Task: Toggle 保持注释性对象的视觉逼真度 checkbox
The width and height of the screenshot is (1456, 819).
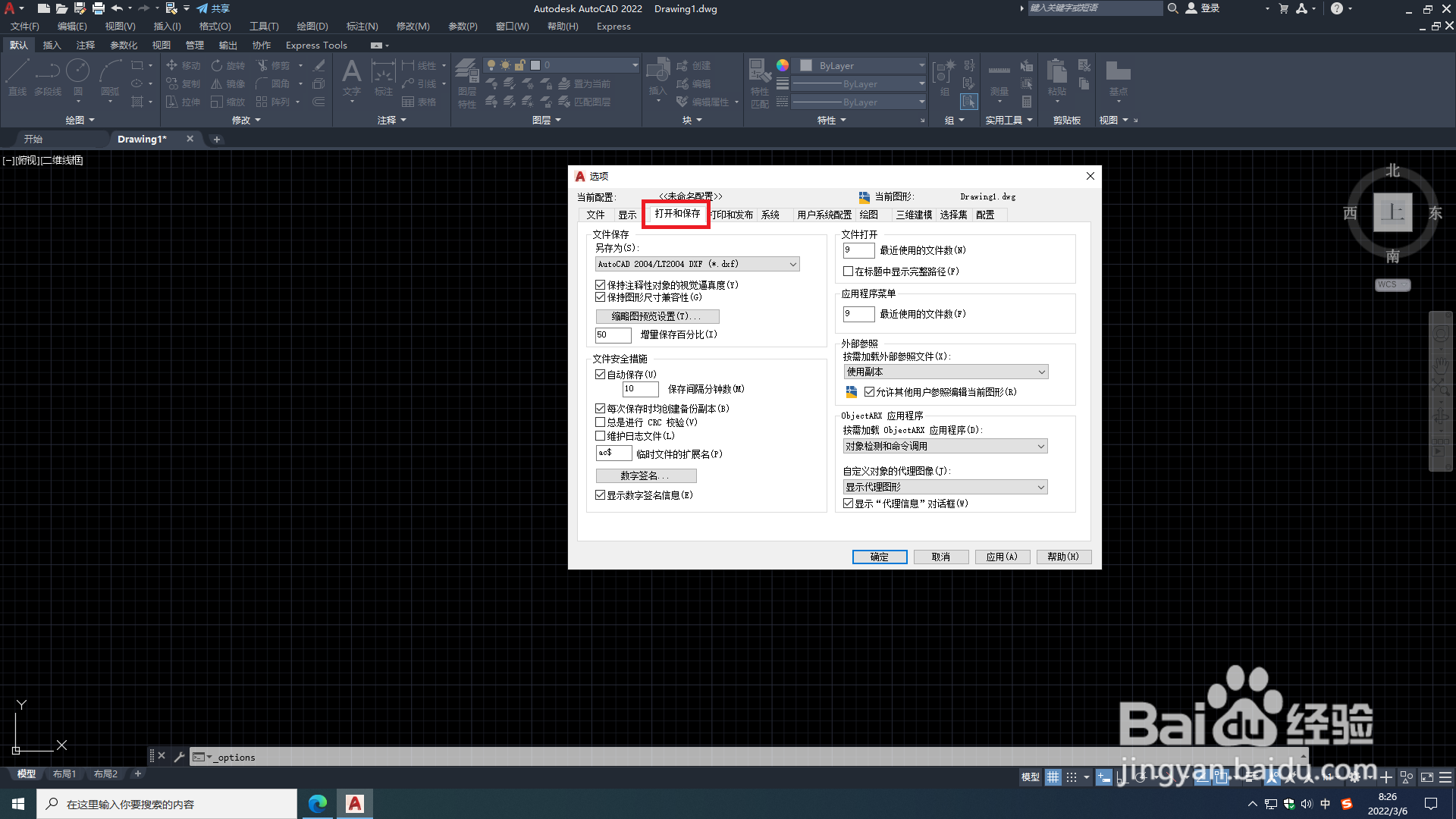Action: click(x=601, y=285)
